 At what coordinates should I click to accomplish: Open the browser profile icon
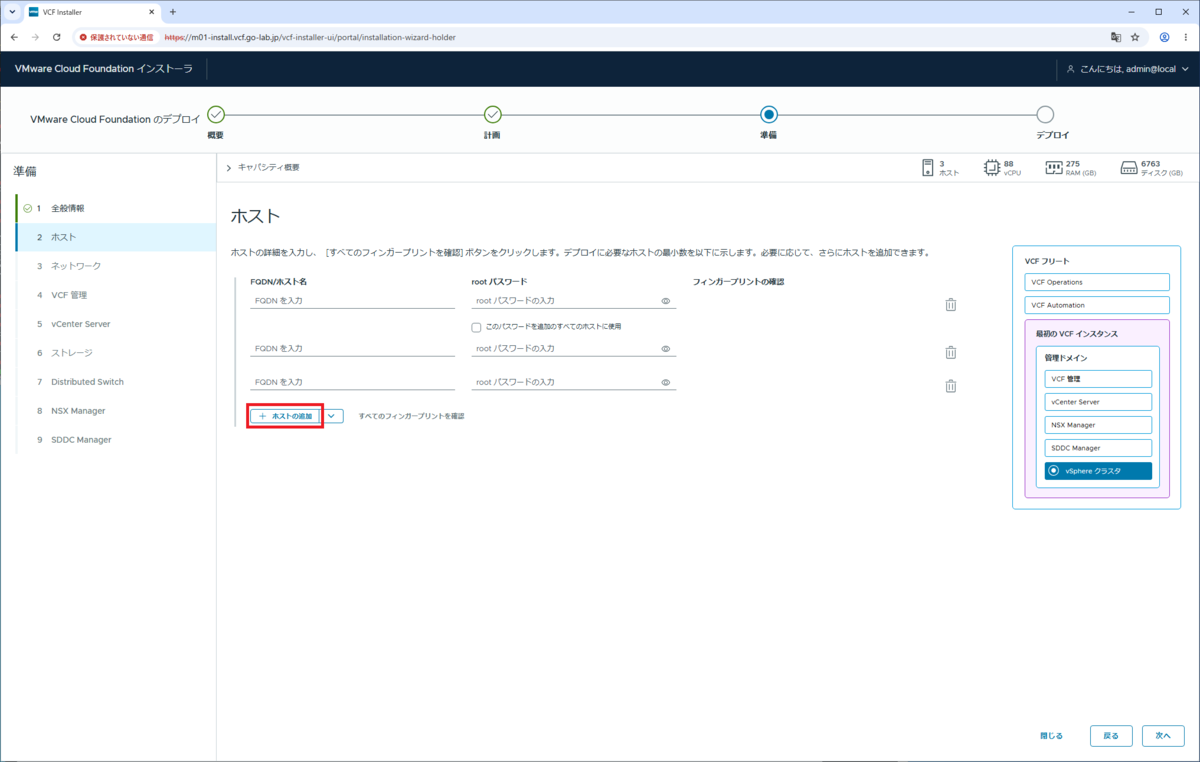coord(1165,37)
